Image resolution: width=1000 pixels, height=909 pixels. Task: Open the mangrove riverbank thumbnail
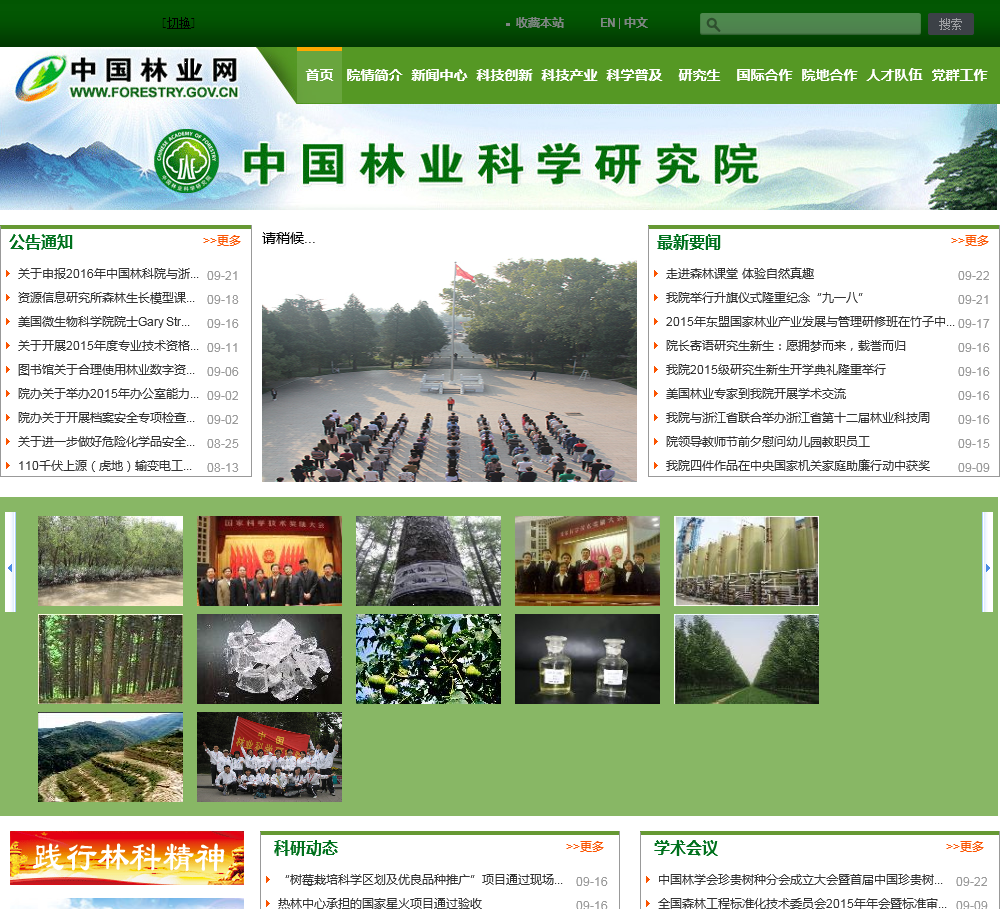pos(110,561)
